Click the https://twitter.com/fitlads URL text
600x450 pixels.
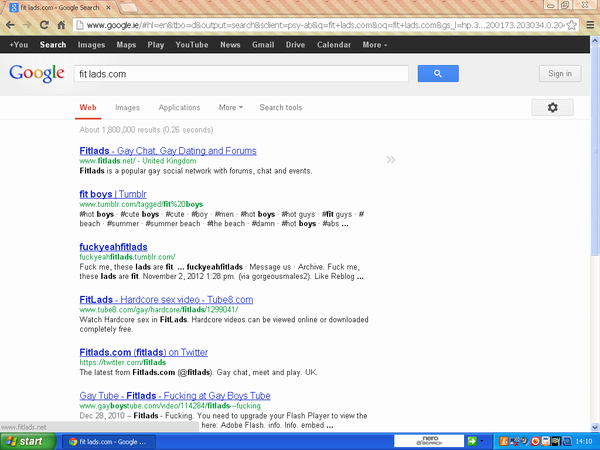[x=122, y=362]
